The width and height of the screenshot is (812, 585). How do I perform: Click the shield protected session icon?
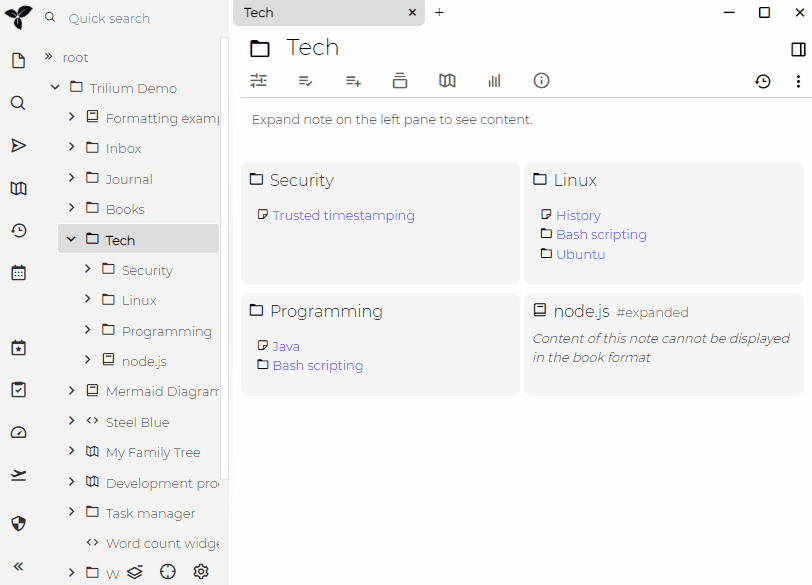(x=18, y=523)
